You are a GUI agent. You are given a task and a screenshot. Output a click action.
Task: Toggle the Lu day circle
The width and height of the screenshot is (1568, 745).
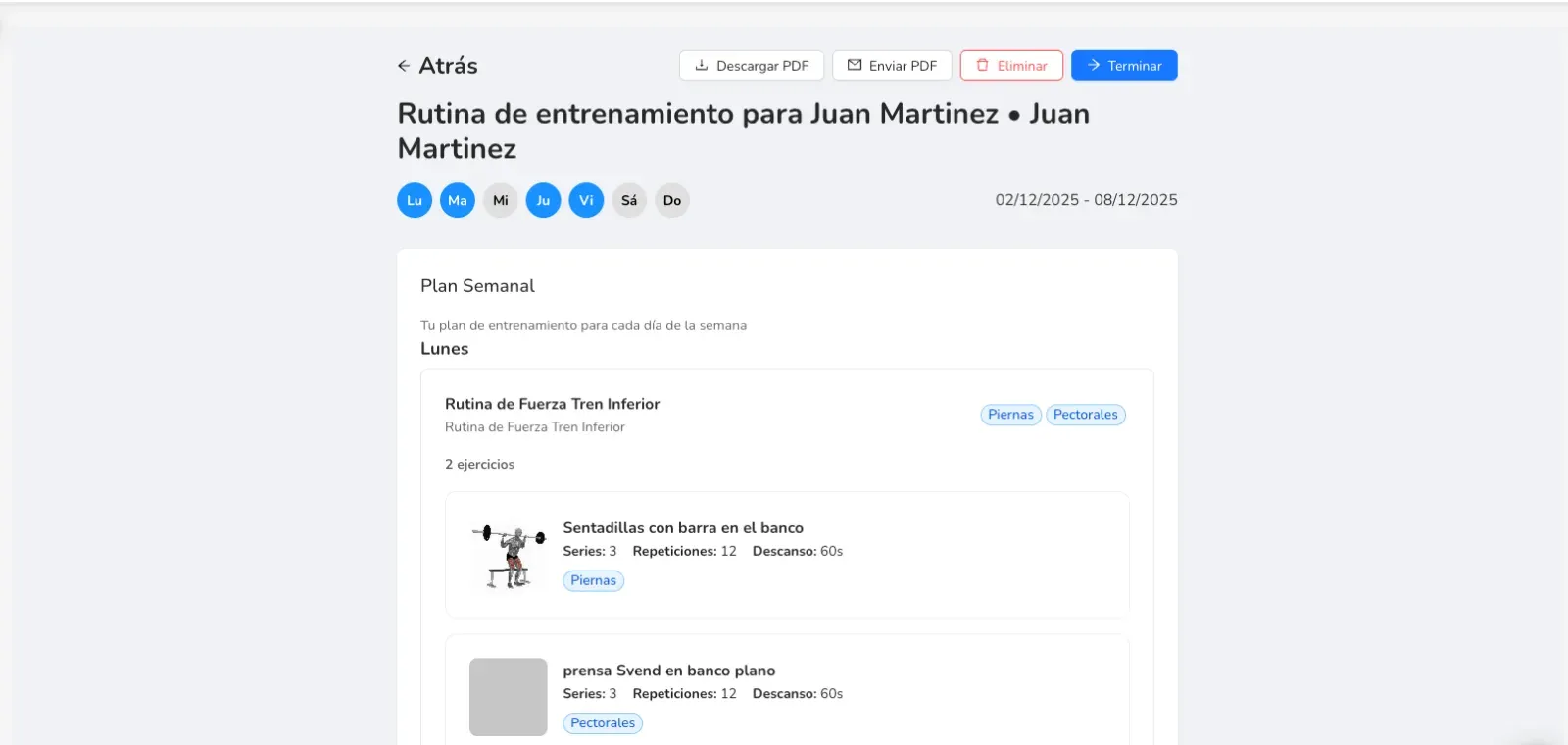tap(415, 200)
